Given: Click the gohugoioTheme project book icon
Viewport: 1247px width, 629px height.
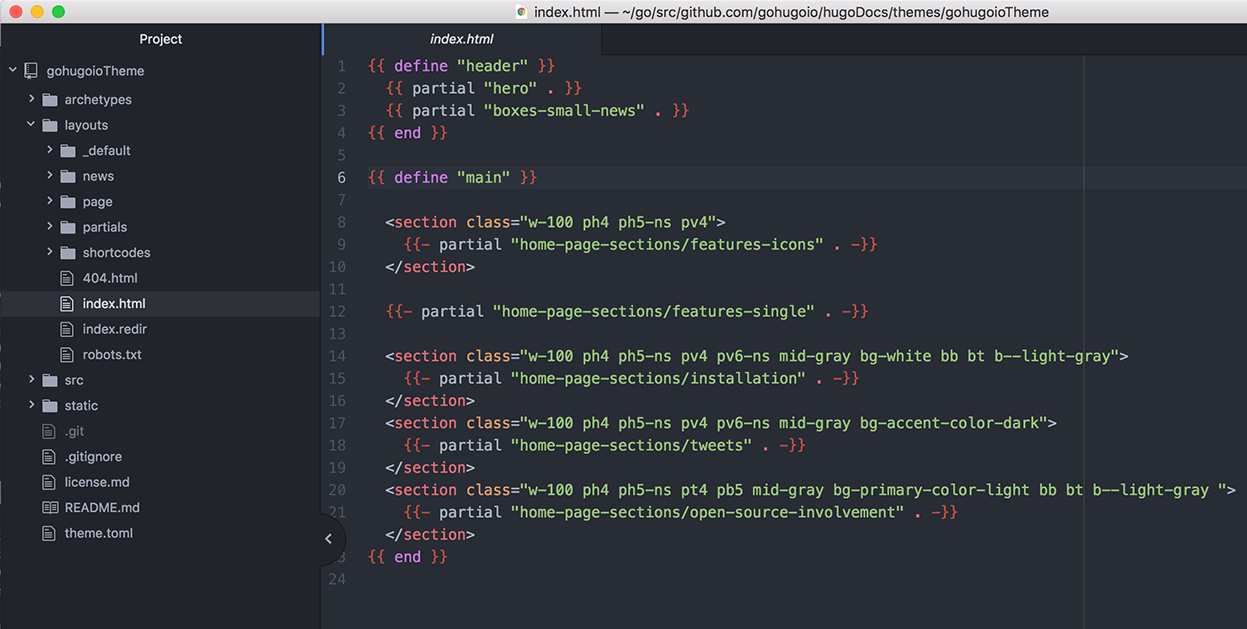Looking at the screenshot, I should pos(30,70).
